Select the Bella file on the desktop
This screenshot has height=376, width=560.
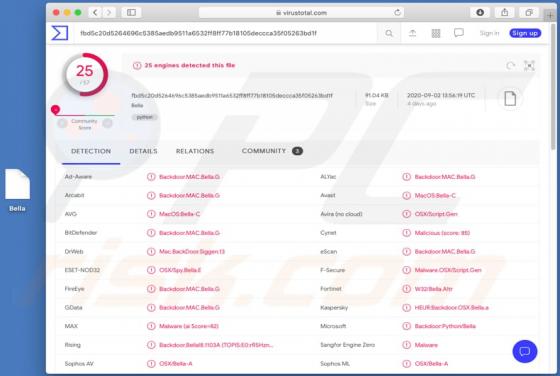[x=17, y=191]
